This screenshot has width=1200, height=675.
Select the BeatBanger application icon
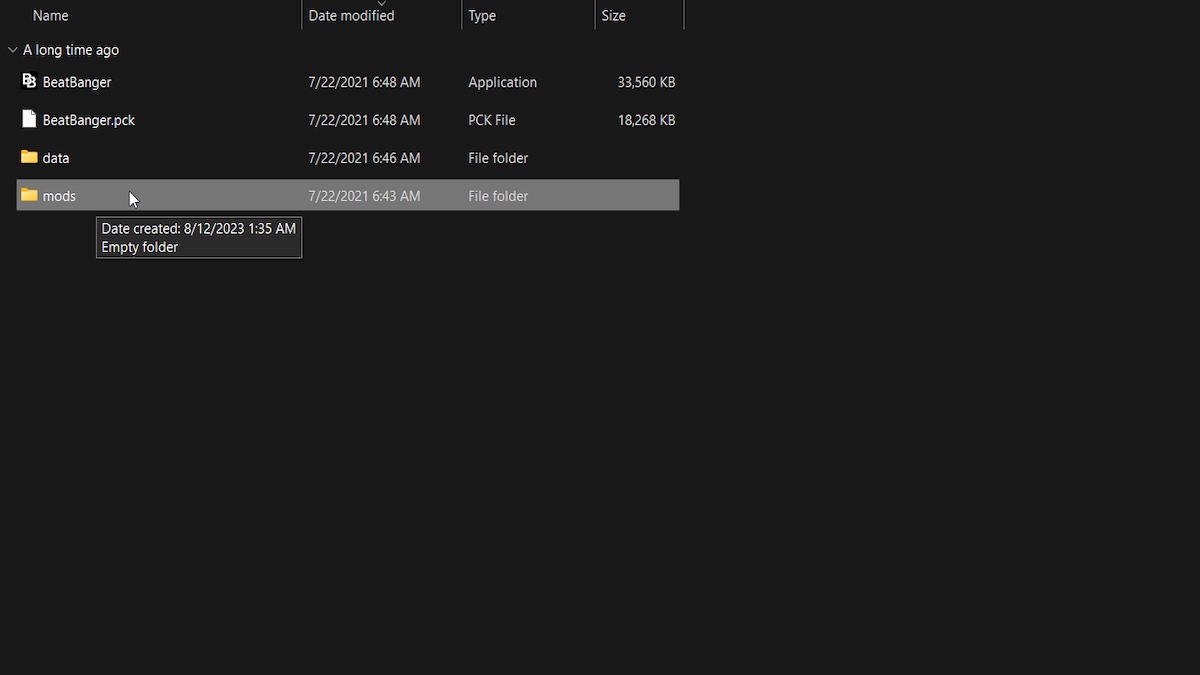(x=29, y=82)
